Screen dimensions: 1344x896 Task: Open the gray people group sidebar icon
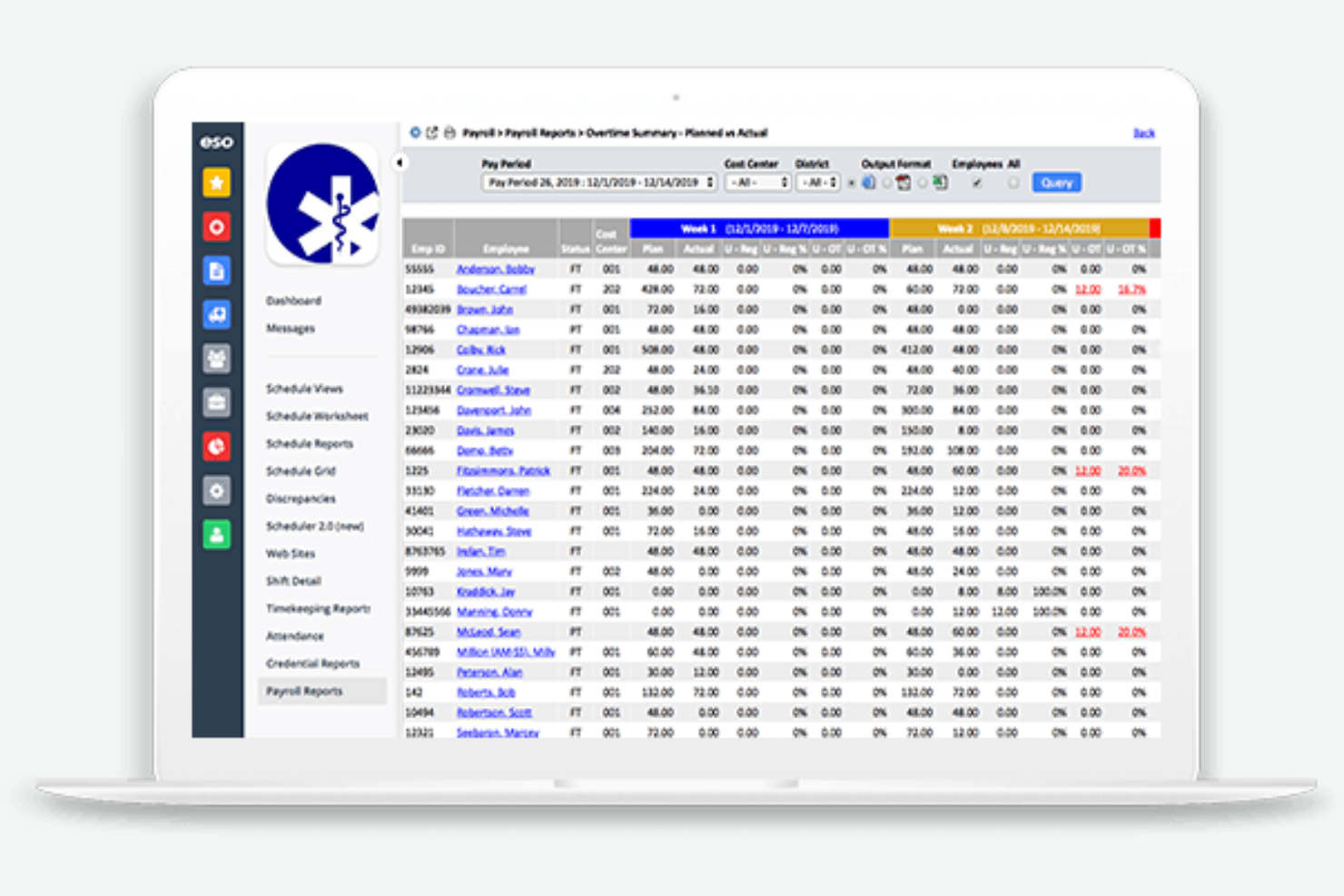click(x=217, y=359)
